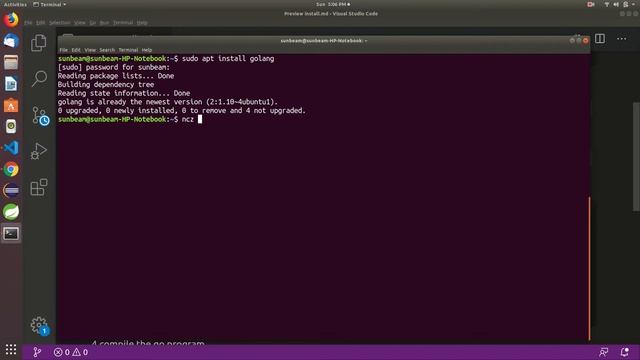640x360 pixels.
Task: Click the screen recording indicator in top bar
Action: [591, 4]
